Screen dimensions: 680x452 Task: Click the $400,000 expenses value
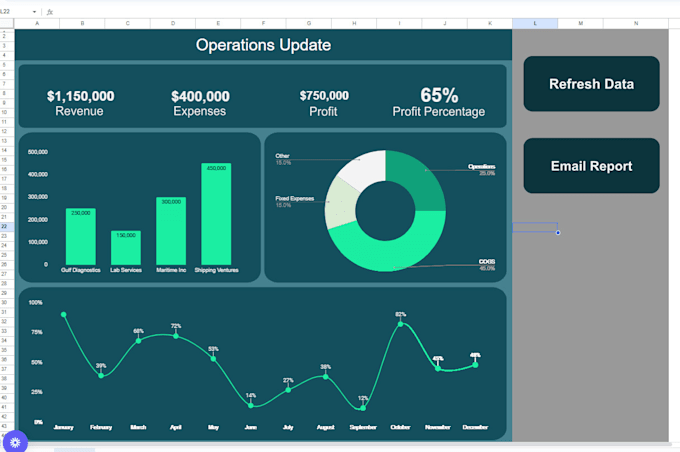coord(200,96)
